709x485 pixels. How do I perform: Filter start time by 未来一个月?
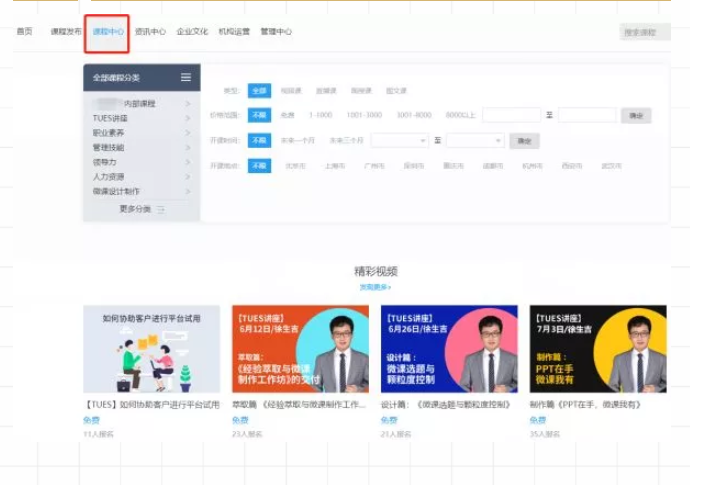click(x=298, y=141)
